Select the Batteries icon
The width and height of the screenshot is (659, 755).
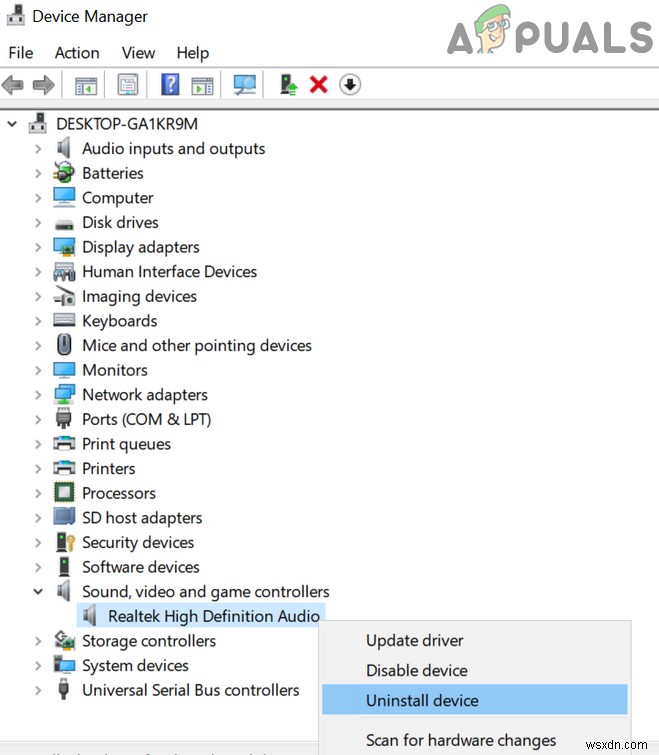[x=64, y=173]
